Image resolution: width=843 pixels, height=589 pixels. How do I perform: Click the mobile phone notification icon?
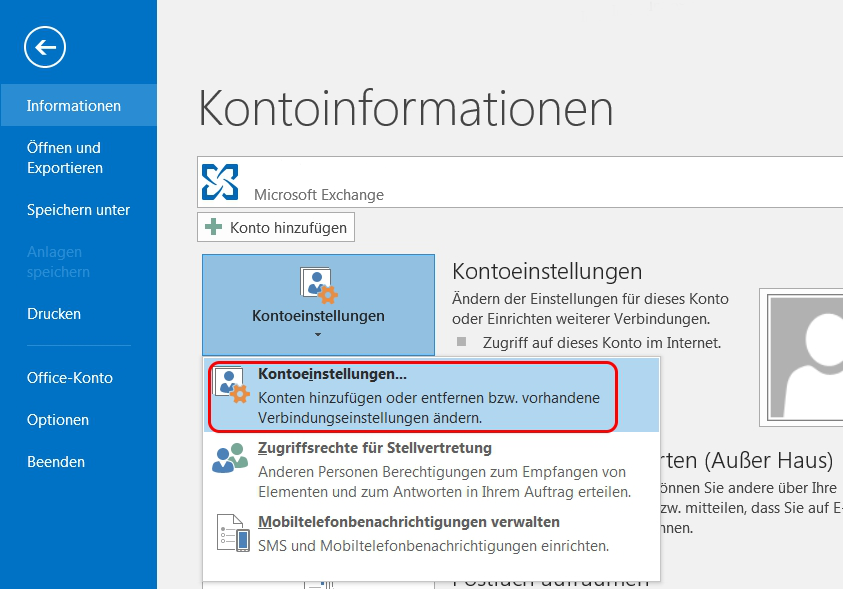(x=233, y=533)
